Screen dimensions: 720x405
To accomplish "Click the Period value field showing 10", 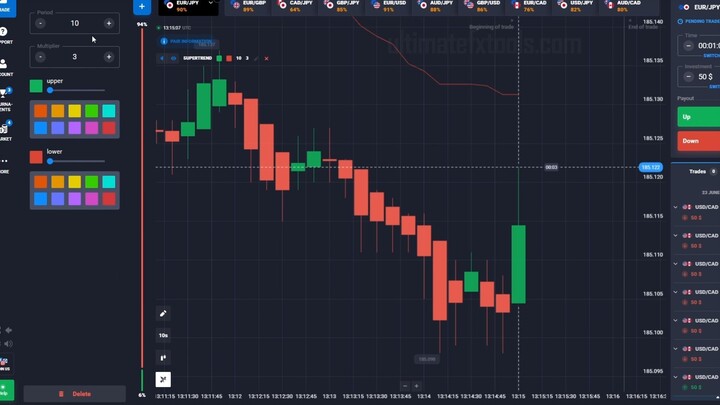I will [74, 23].
